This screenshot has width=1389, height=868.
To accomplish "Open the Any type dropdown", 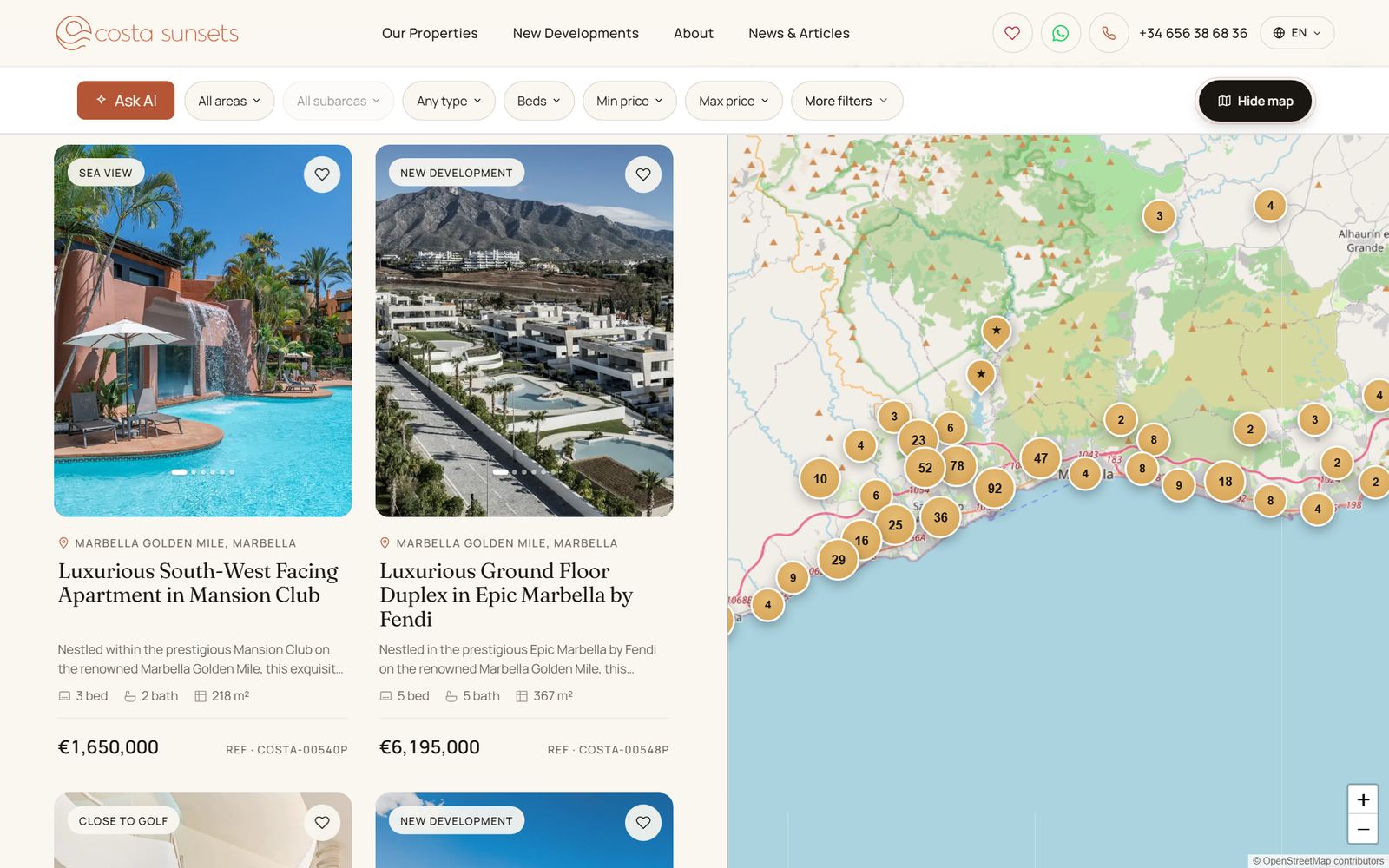I will [x=449, y=101].
